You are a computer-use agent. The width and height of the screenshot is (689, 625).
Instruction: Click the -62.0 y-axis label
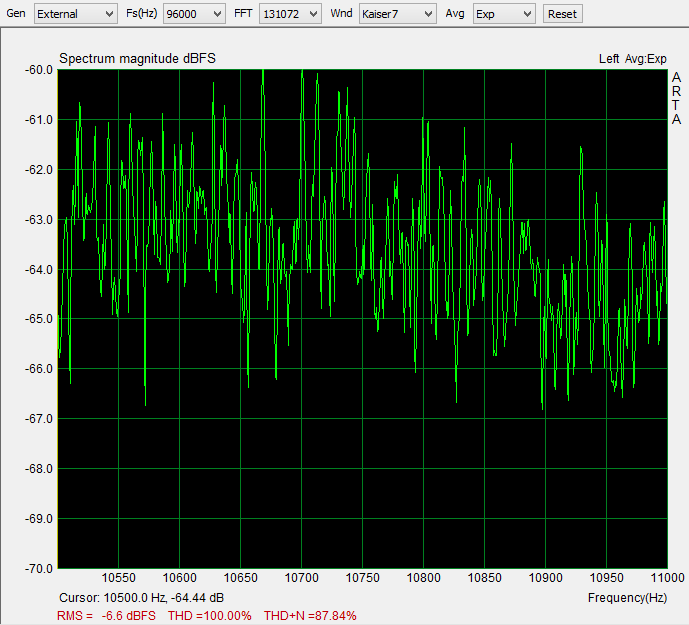[39, 170]
